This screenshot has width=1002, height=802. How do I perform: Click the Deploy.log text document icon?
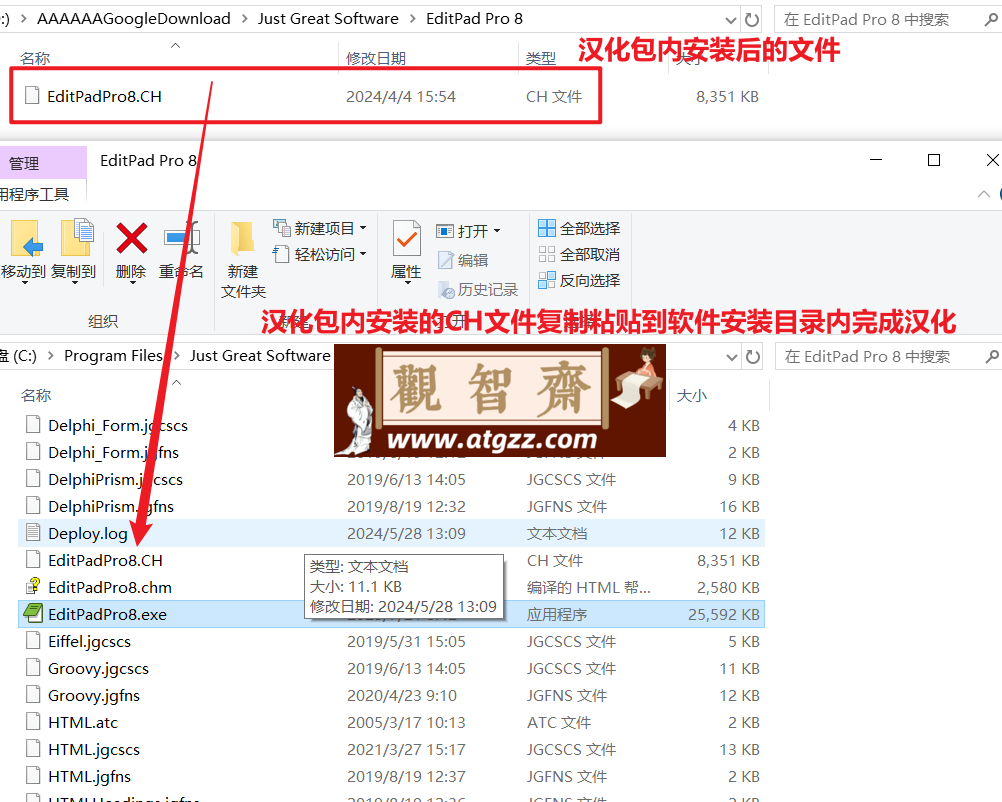(x=33, y=532)
